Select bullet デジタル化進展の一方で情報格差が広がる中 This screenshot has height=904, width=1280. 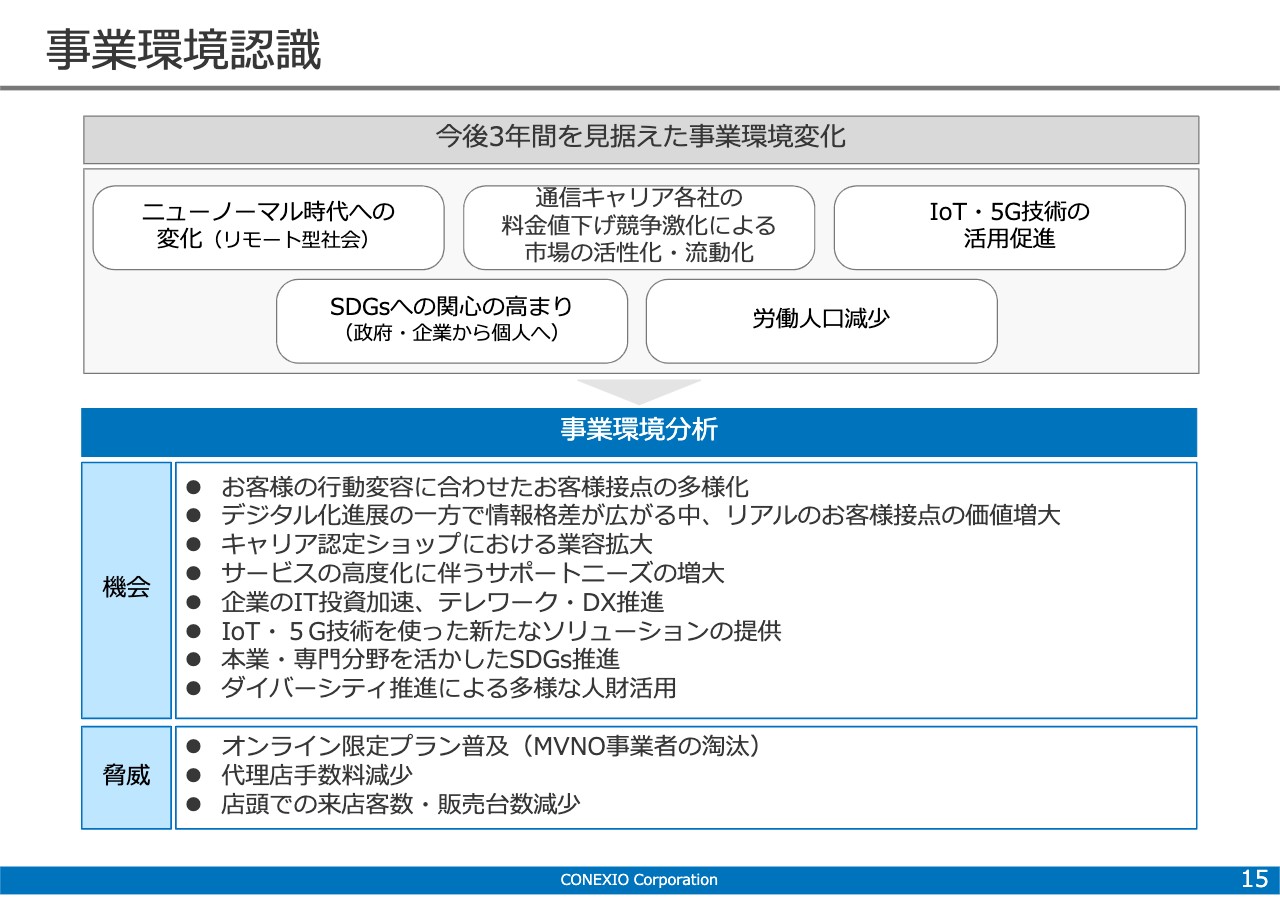coord(624,516)
